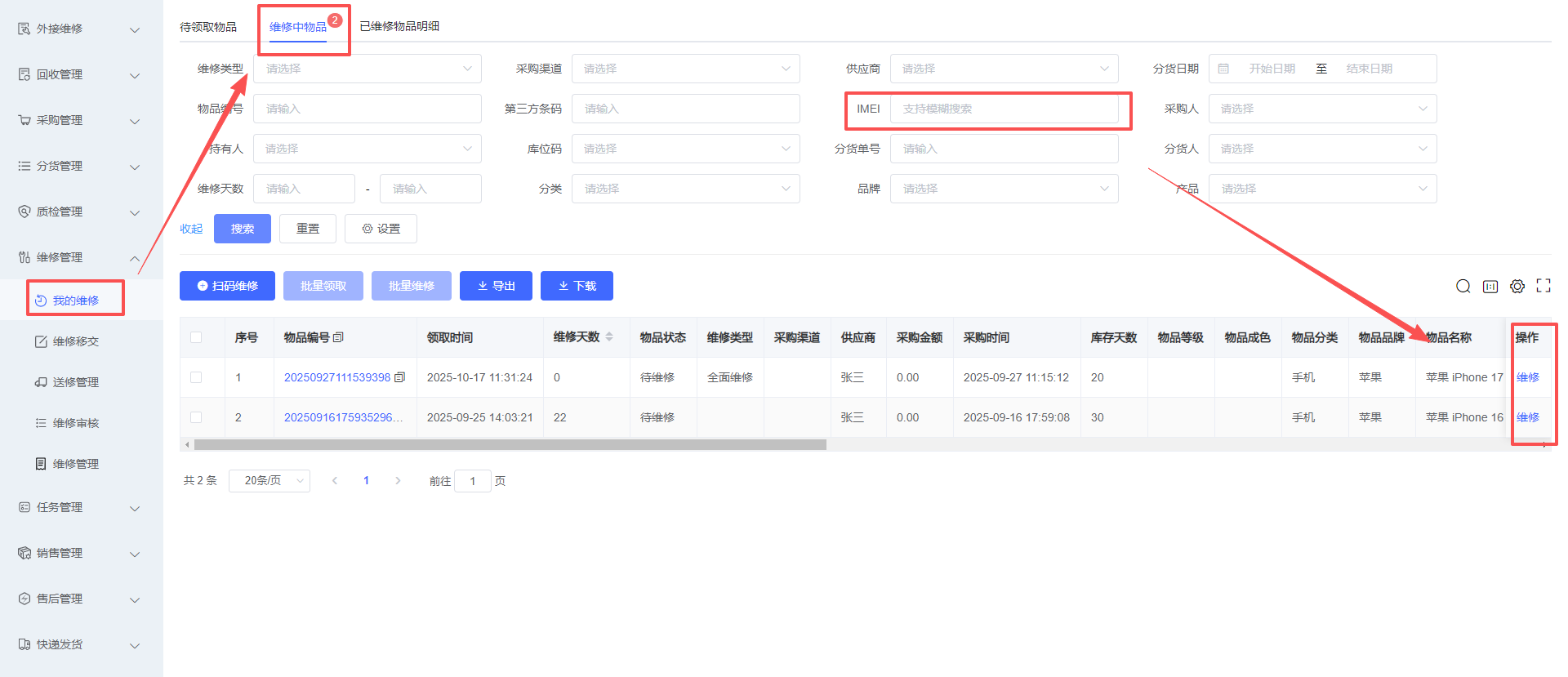This screenshot has height=677, width=1568.
Task: Click the sort arrows on 维修天数 column
Action: (609, 337)
